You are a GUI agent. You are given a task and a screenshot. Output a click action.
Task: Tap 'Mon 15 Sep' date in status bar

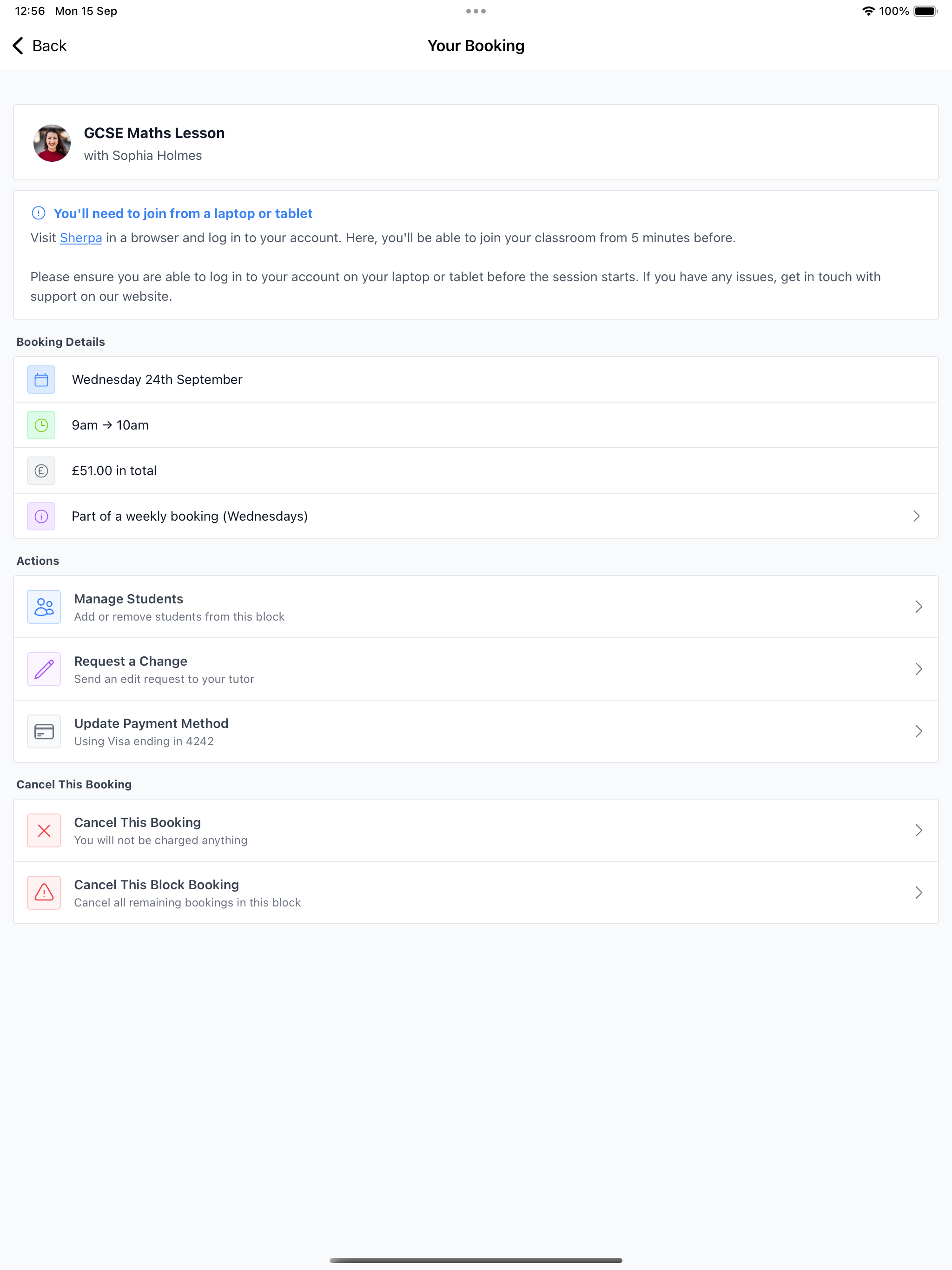coord(86,11)
